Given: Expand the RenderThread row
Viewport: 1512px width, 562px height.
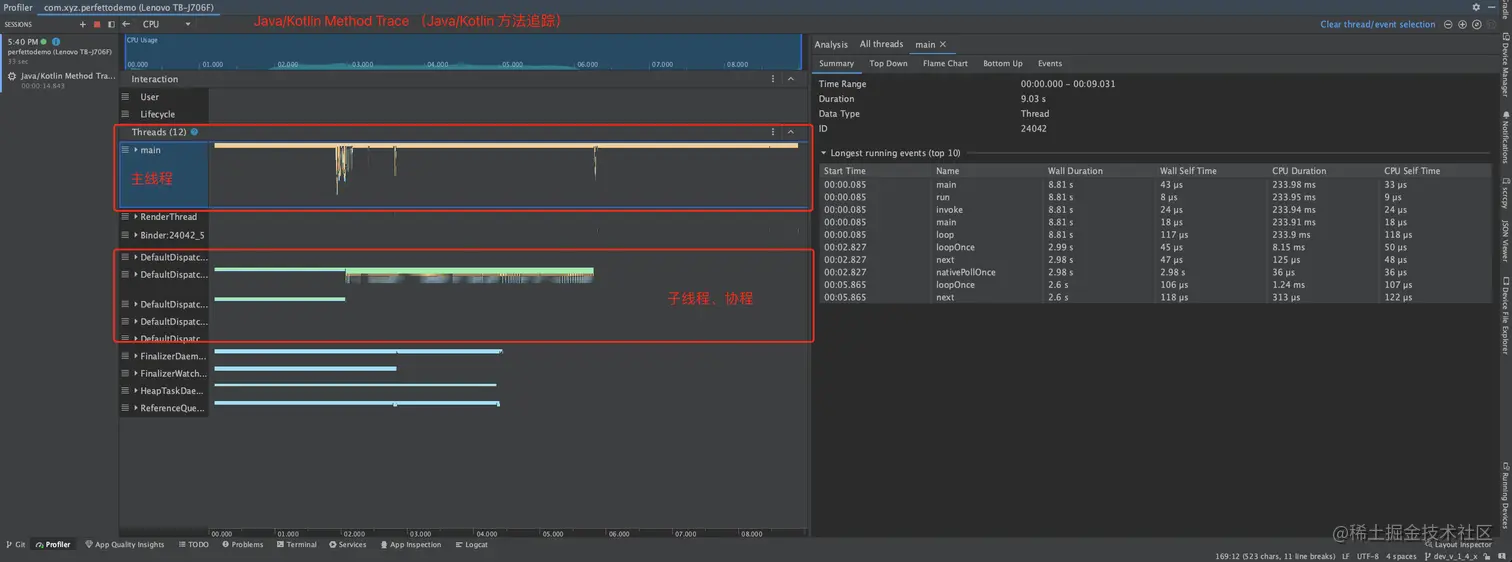Looking at the screenshot, I should point(135,217).
